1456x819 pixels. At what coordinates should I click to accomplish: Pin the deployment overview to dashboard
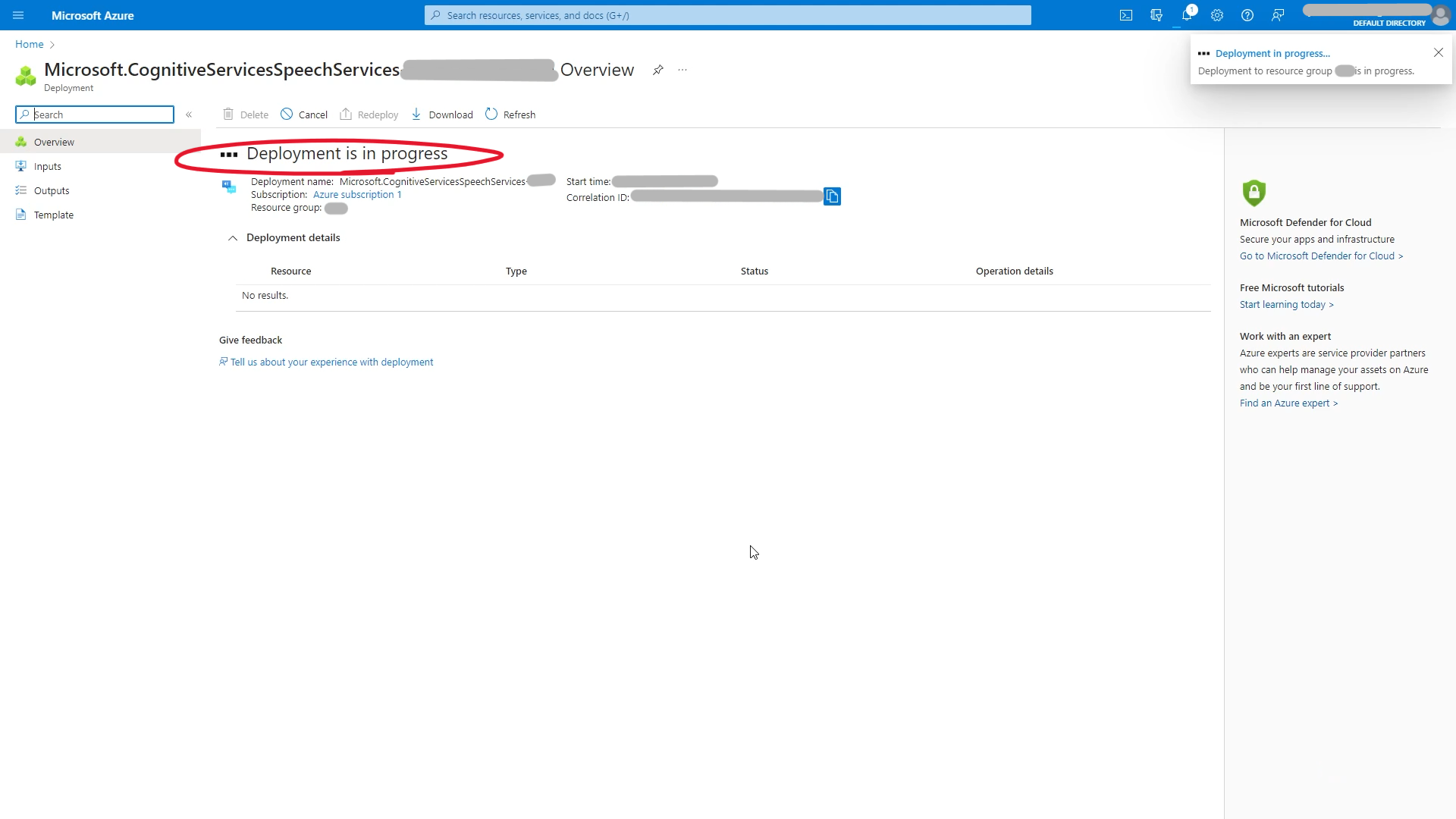[x=657, y=70]
